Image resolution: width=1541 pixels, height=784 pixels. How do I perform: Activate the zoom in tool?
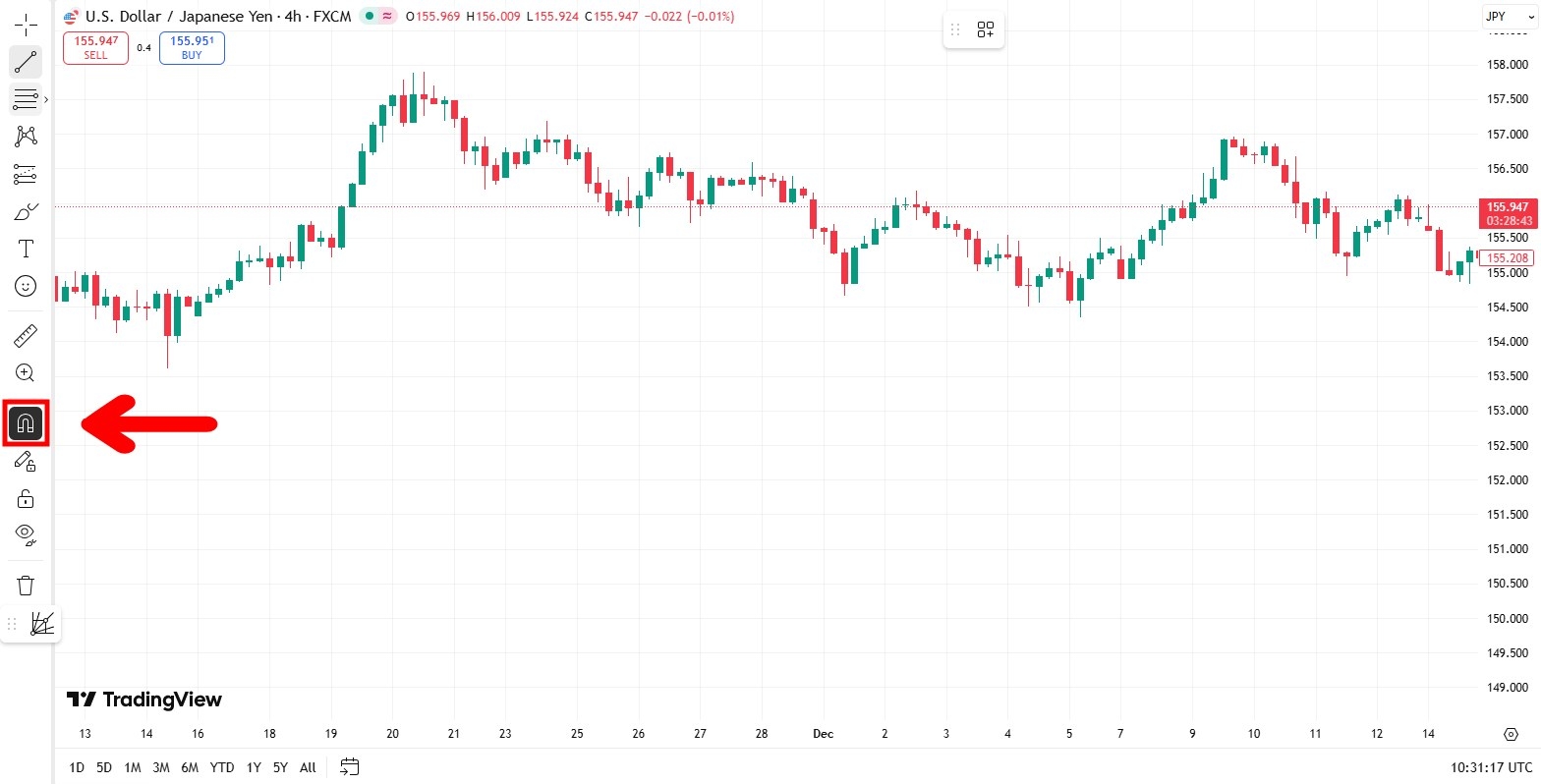(x=26, y=373)
